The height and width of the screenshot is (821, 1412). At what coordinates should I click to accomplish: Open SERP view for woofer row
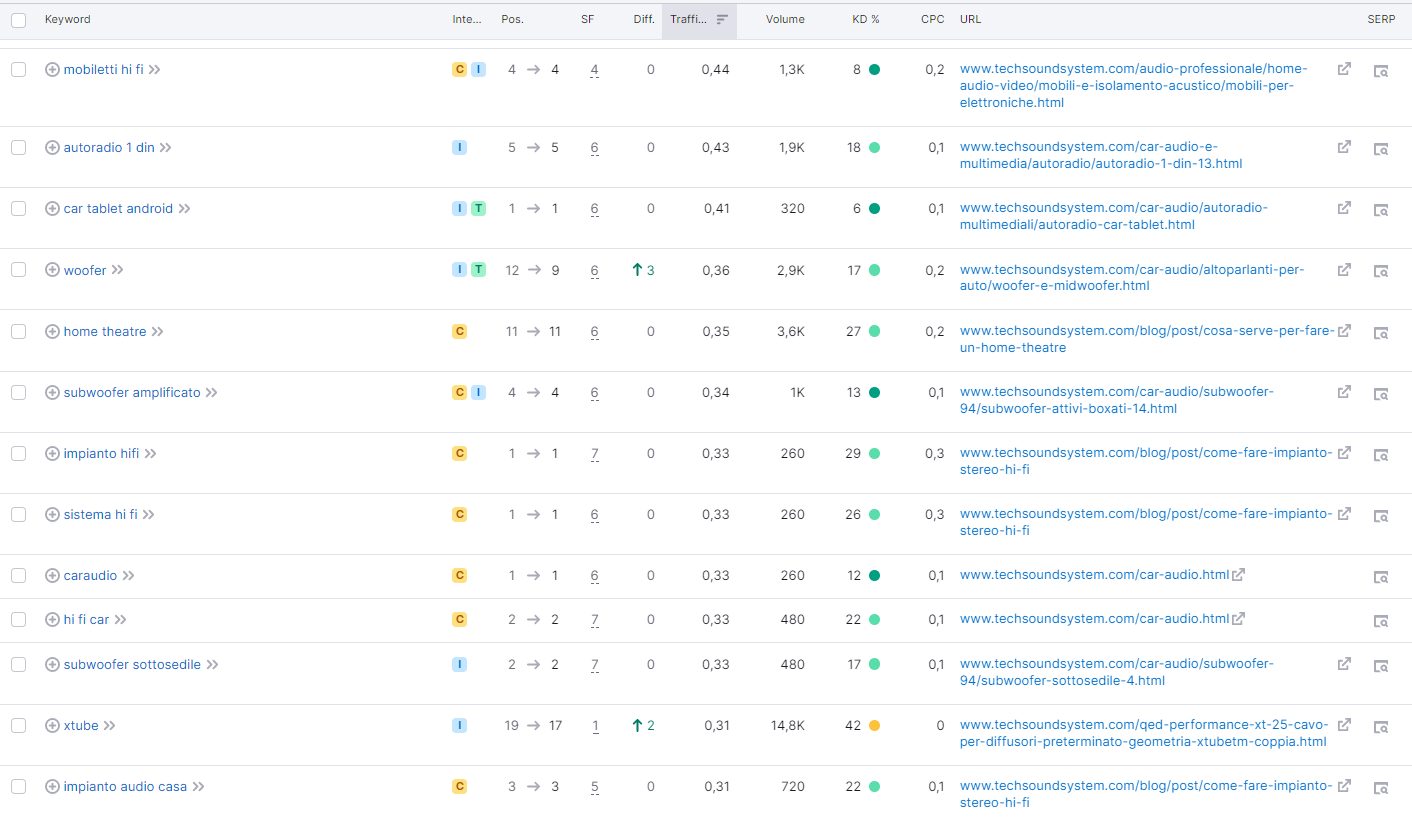[1380, 271]
